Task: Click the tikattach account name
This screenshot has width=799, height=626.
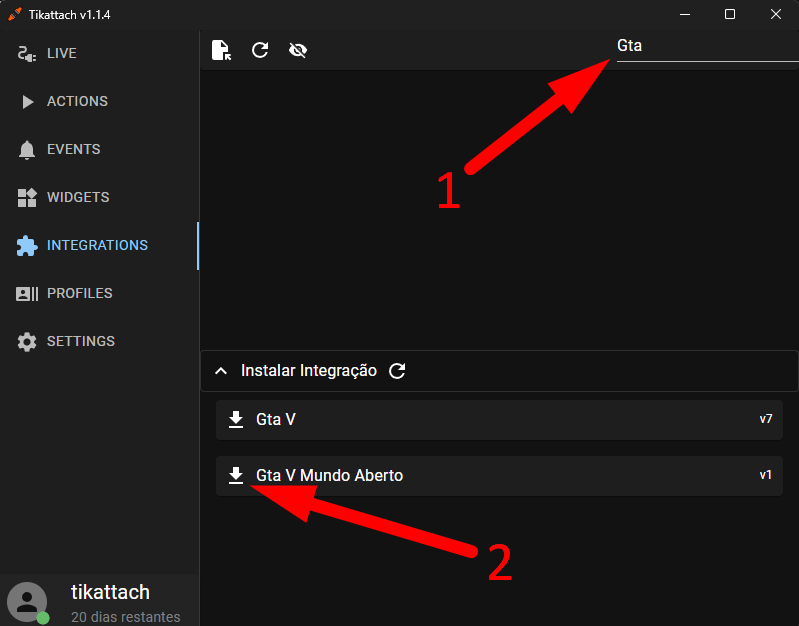Action: (110, 592)
